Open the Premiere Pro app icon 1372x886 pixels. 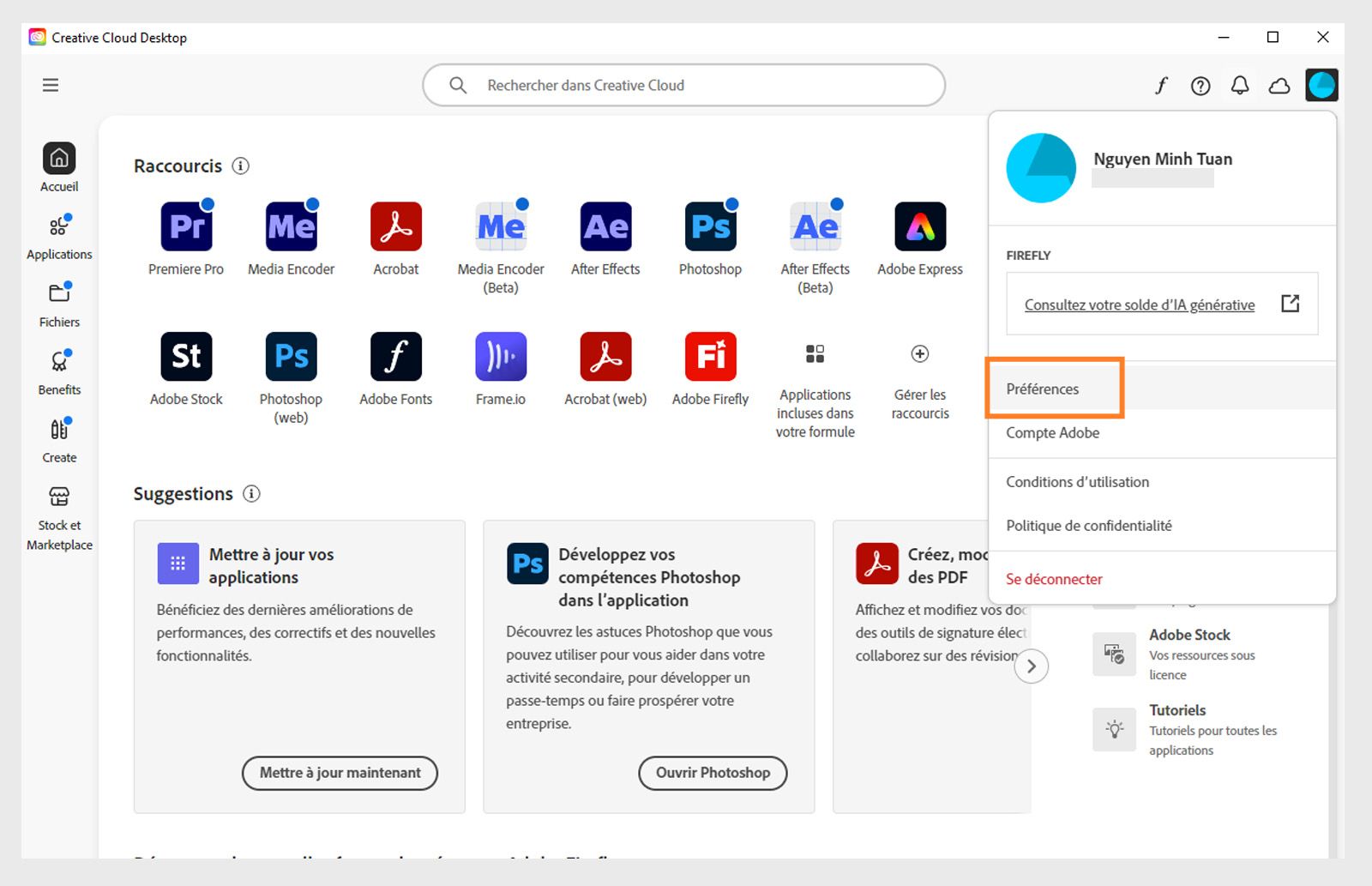click(186, 226)
